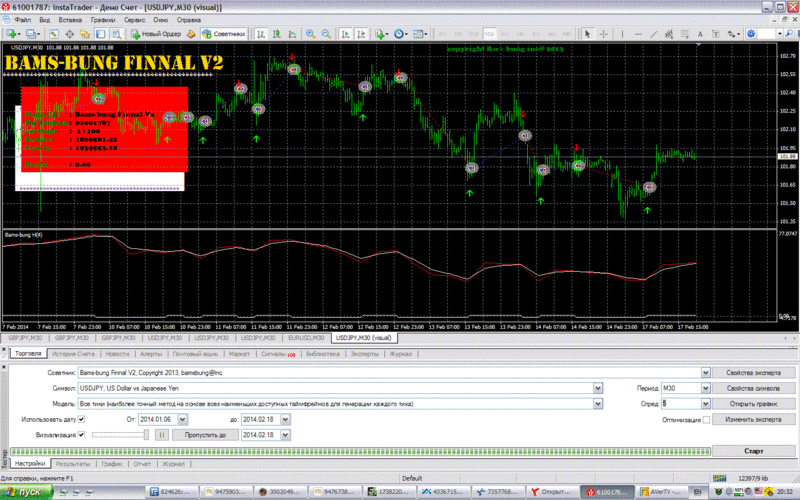Screen dimensions: 800x500
Task: Open the Графики menu
Action: point(103,20)
